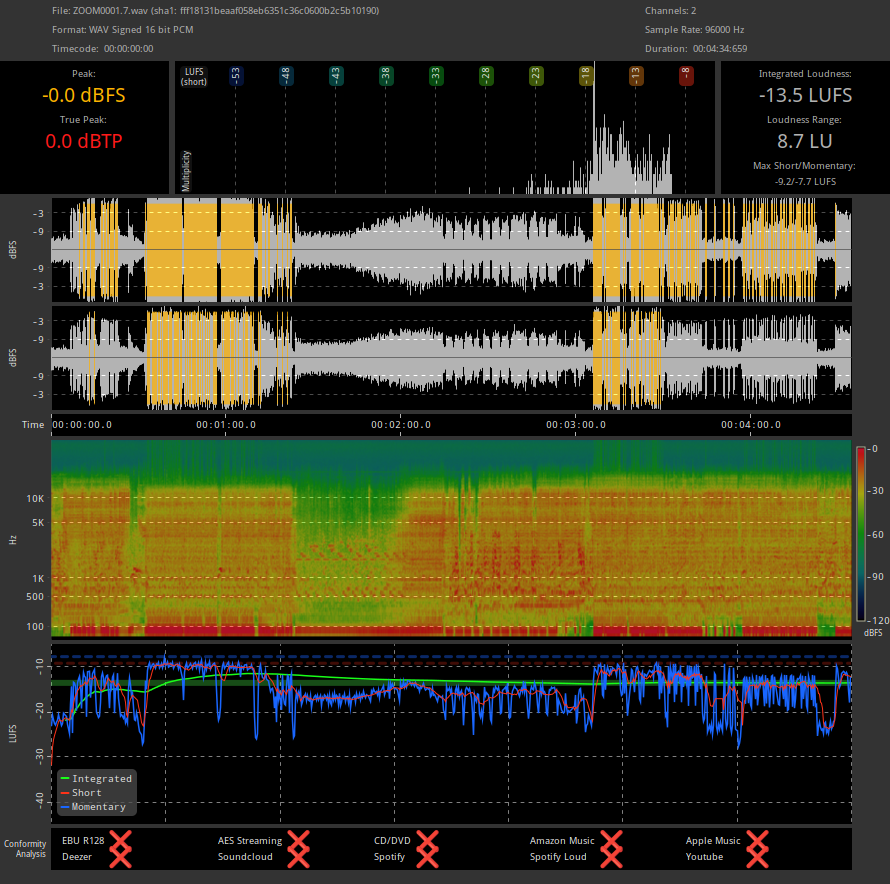Click the fail icon next to Spotify Loud
This screenshot has width=890, height=884.
point(611,856)
